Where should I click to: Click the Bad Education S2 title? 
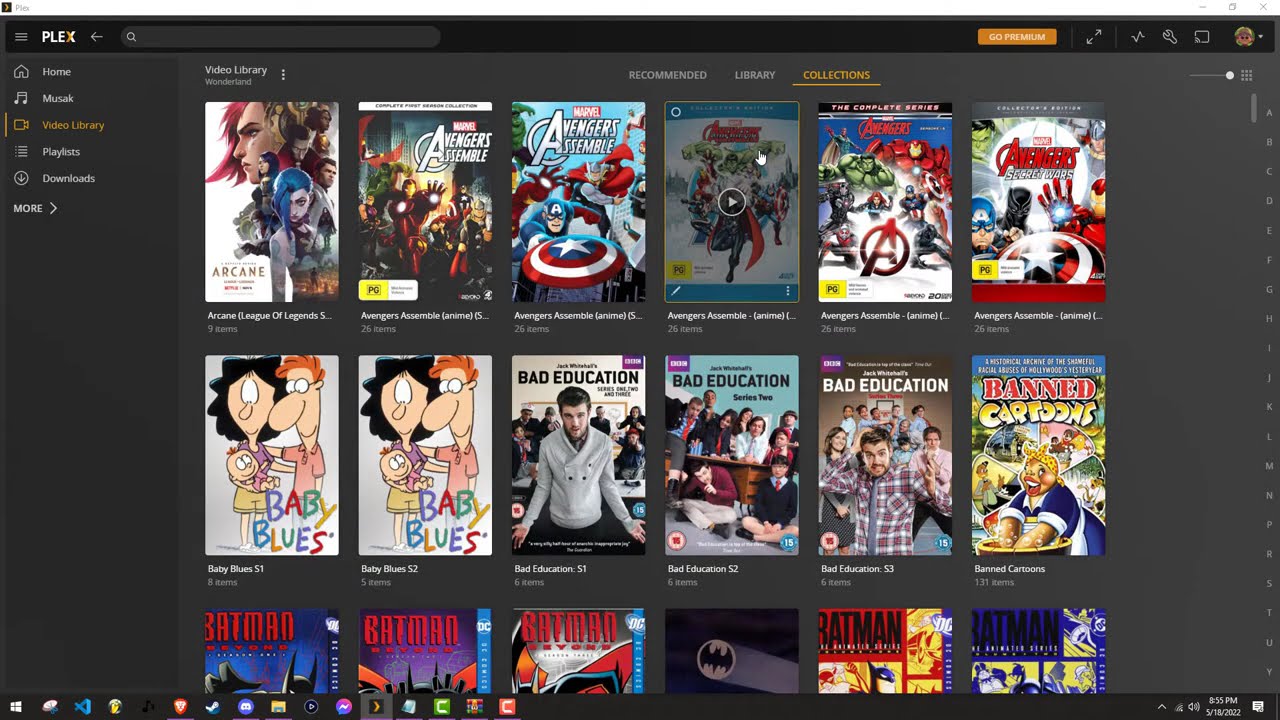click(x=703, y=569)
